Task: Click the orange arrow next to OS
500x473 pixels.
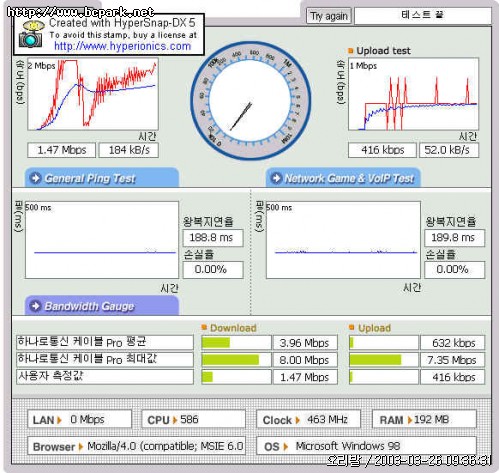Action: point(285,447)
